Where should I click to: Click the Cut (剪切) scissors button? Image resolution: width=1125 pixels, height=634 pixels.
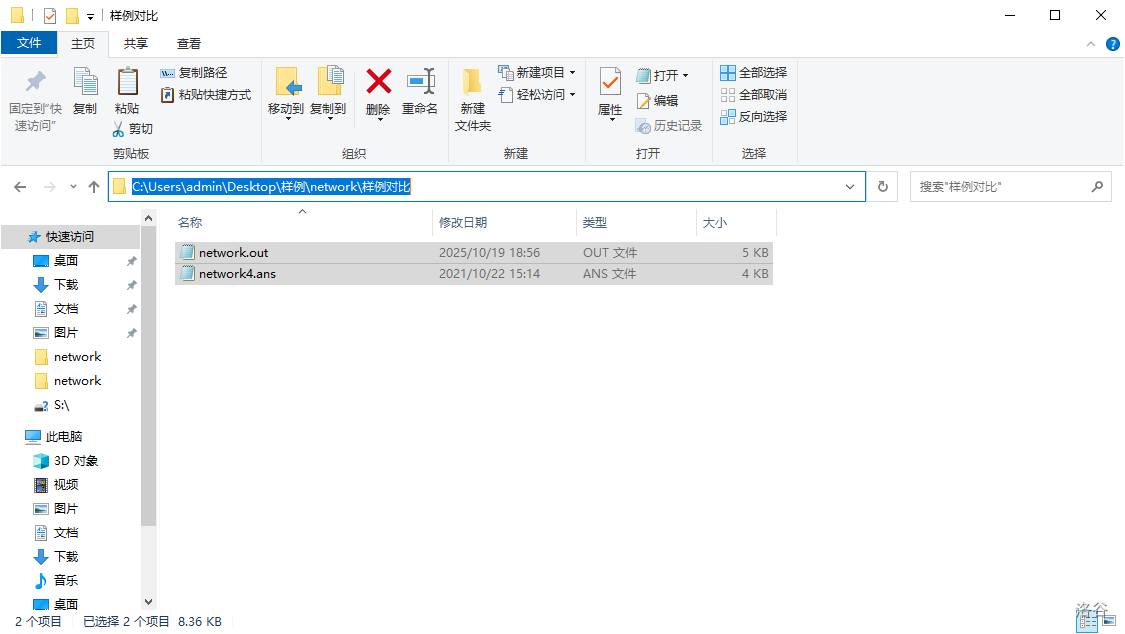point(132,129)
